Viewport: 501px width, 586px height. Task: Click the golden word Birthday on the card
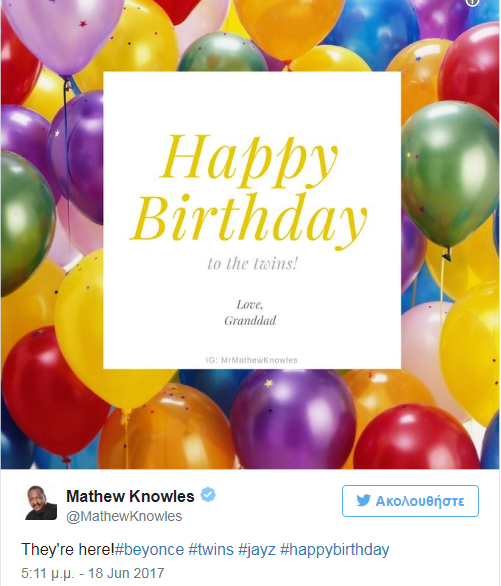click(x=249, y=220)
